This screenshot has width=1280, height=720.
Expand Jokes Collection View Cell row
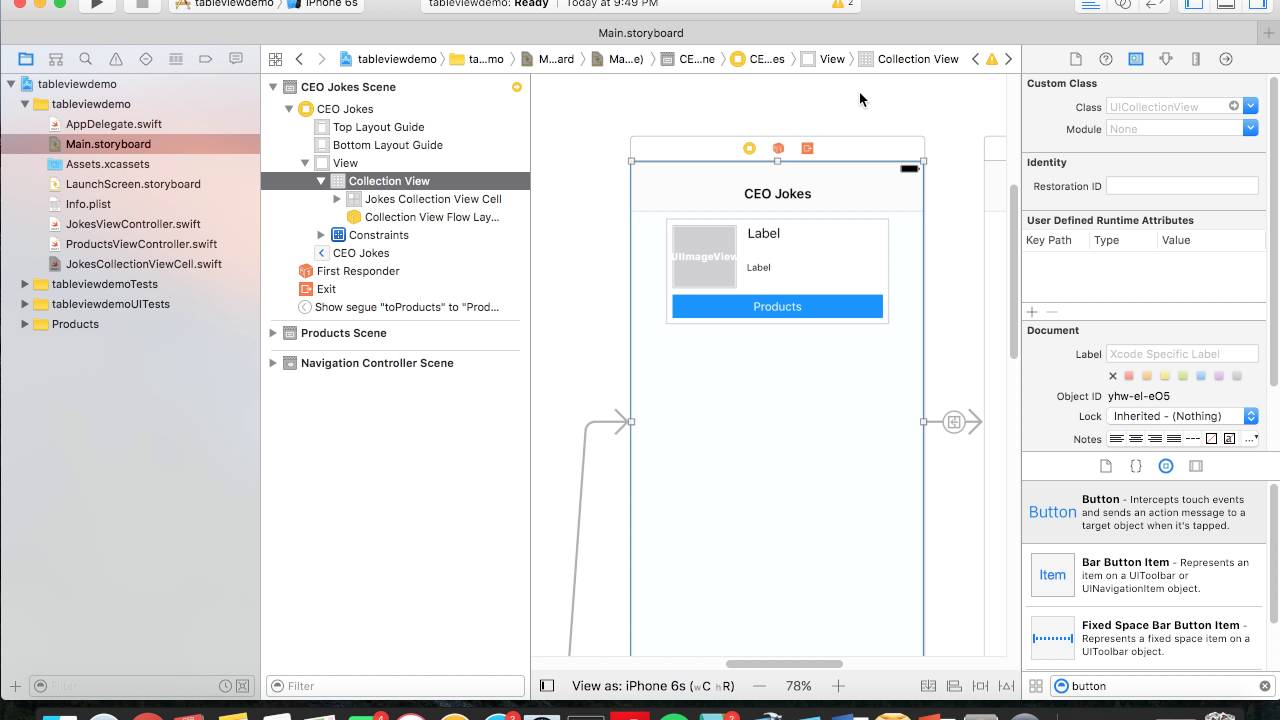pyautogui.click(x=337, y=199)
